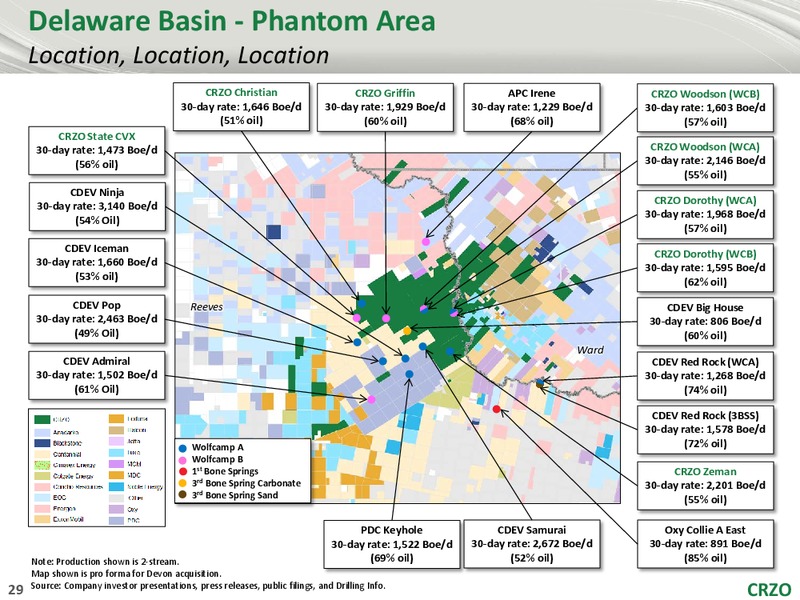Click the CDEV Red Rock (3BSS) callout box
This screenshot has width=800, height=600.
point(705,430)
